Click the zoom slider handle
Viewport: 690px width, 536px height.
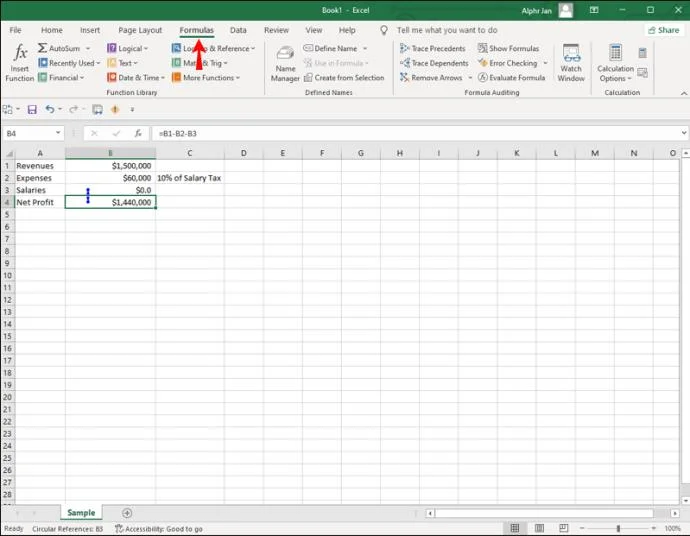click(618, 528)
